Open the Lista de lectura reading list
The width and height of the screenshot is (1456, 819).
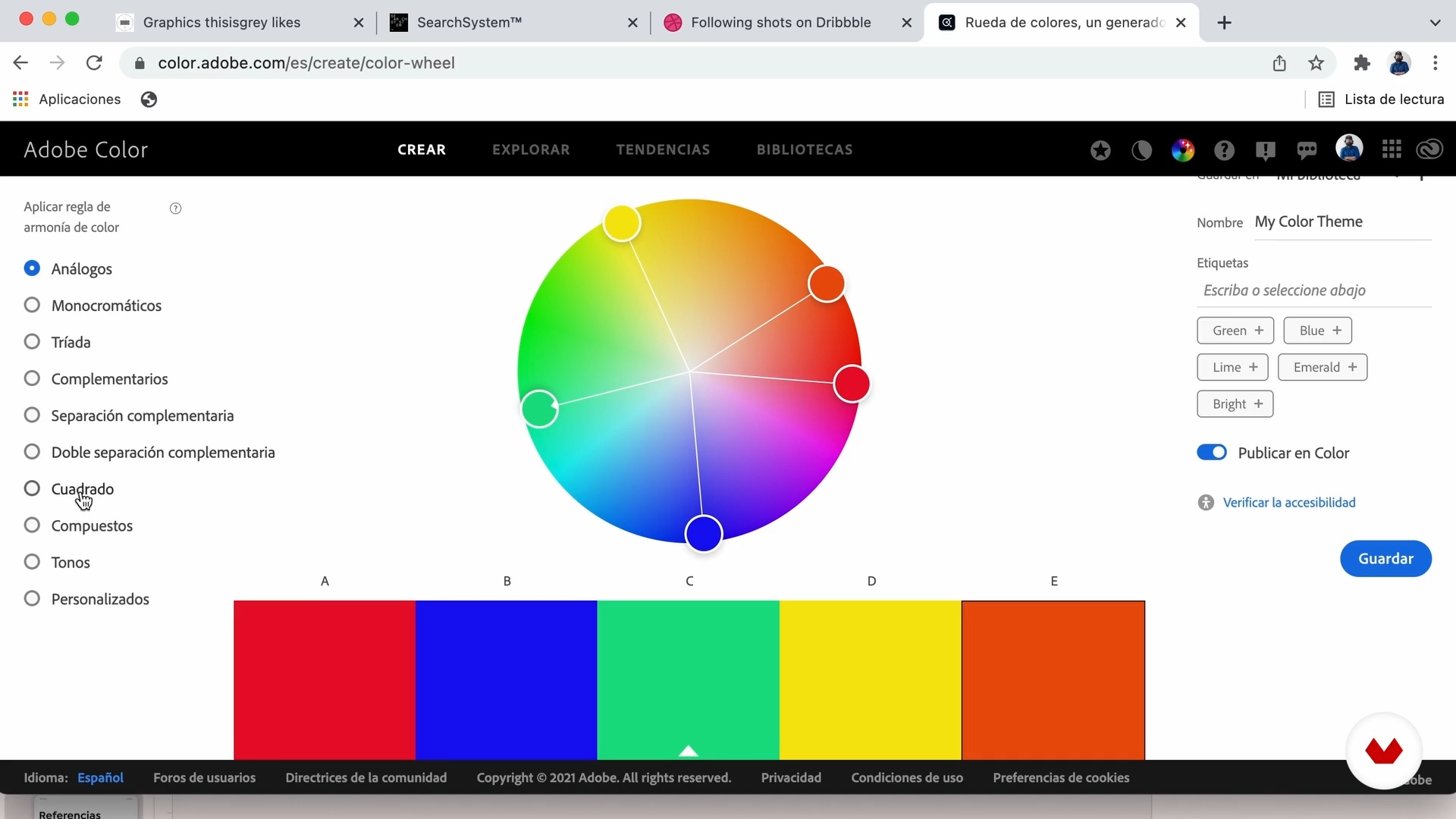click(x=1380, y=99)
